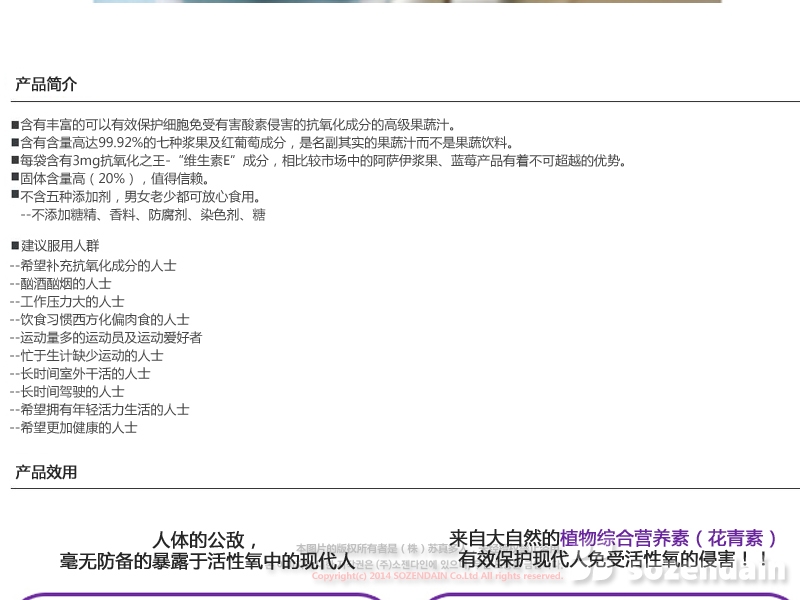The width and height of the screenshot is (800, 600).
Task: Click the line about 3mg 维生素E
Action: tap(322, 161)
